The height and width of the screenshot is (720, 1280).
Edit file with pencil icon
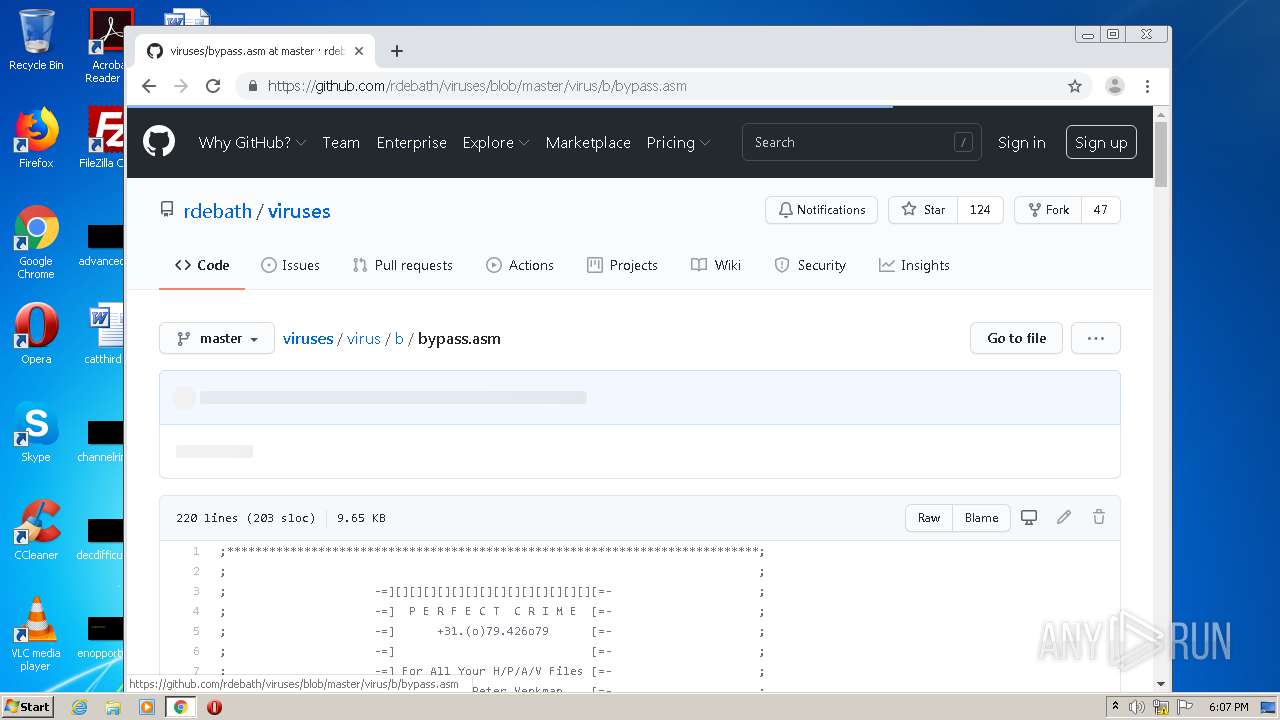click(x=1064, y=517)
